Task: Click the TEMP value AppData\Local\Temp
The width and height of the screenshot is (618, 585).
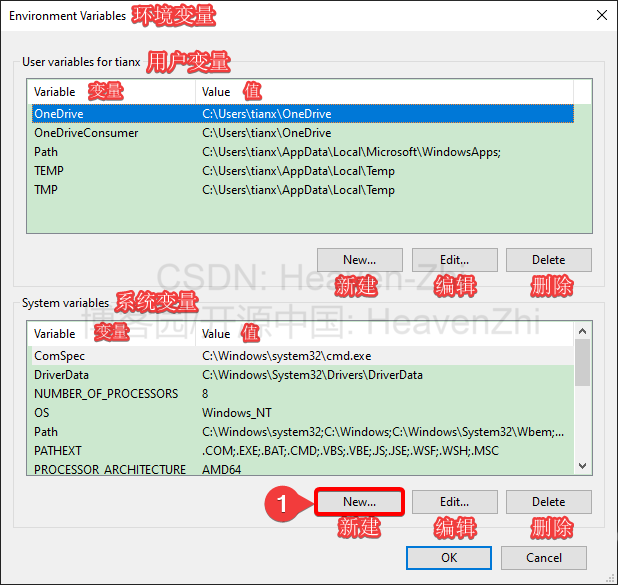Action: coord(298,171)
